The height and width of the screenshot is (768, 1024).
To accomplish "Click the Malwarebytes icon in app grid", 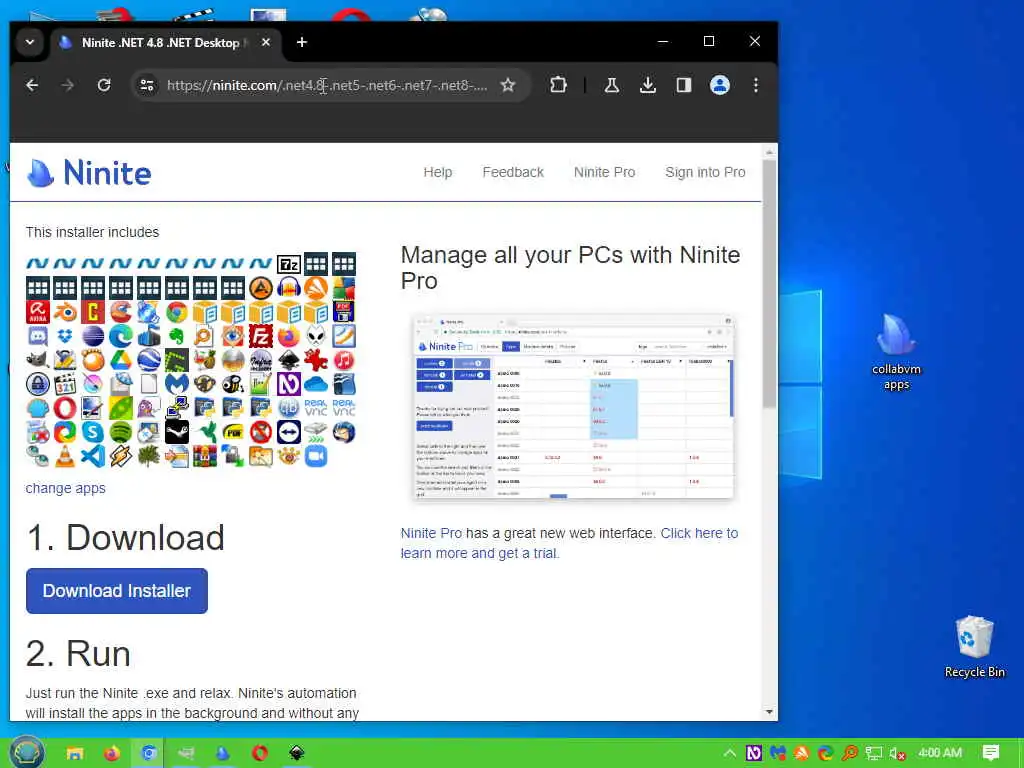I will click(176, 384).
